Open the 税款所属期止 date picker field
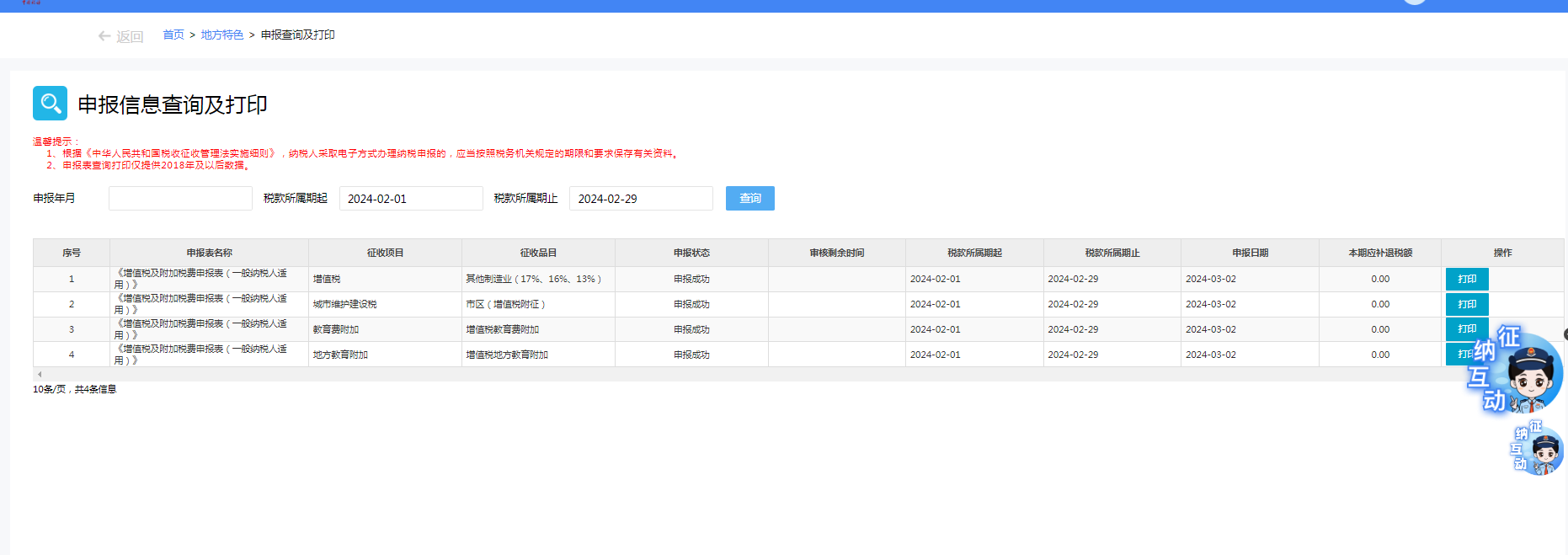This screenshot has height=555, width=1568. (x=641, y=199)
